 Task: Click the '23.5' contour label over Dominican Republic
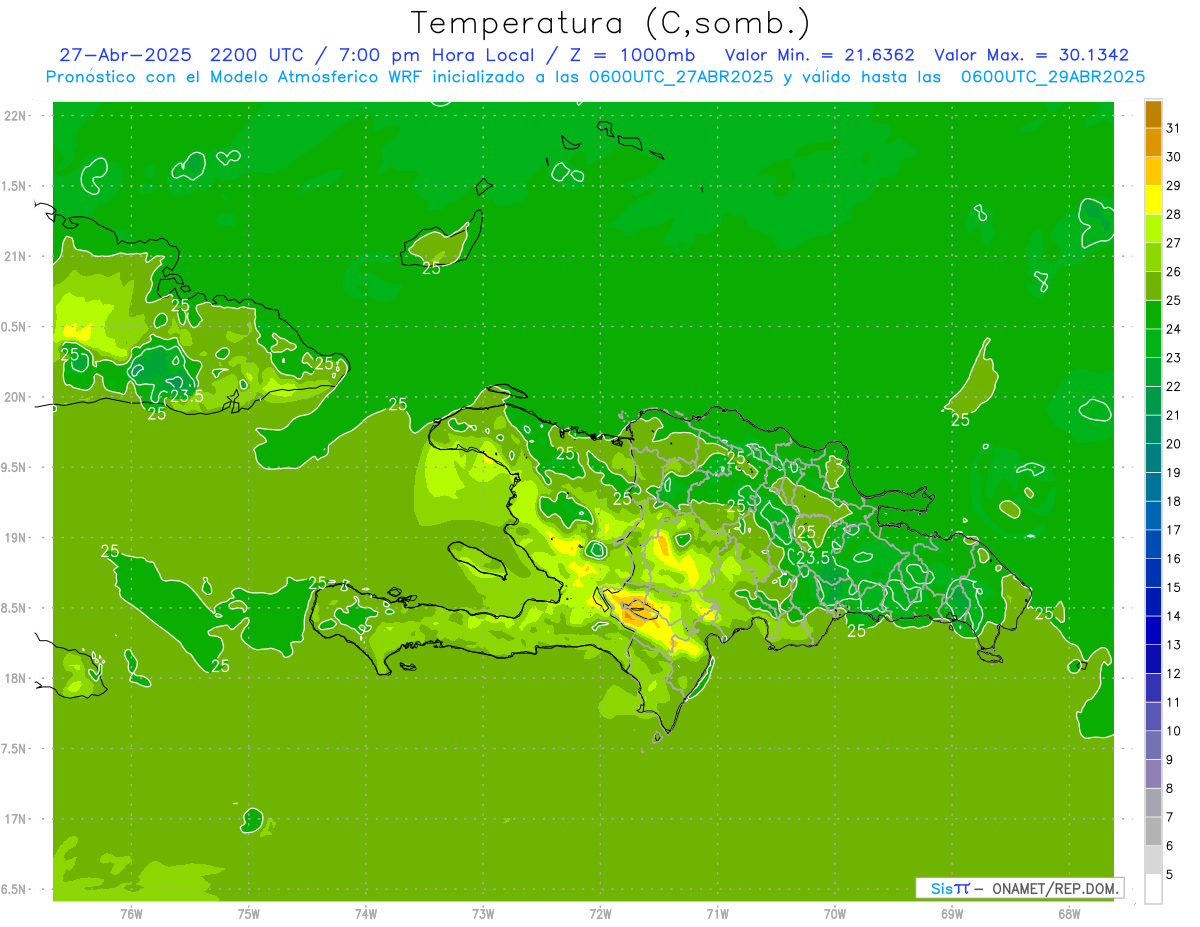pos(813,558)
